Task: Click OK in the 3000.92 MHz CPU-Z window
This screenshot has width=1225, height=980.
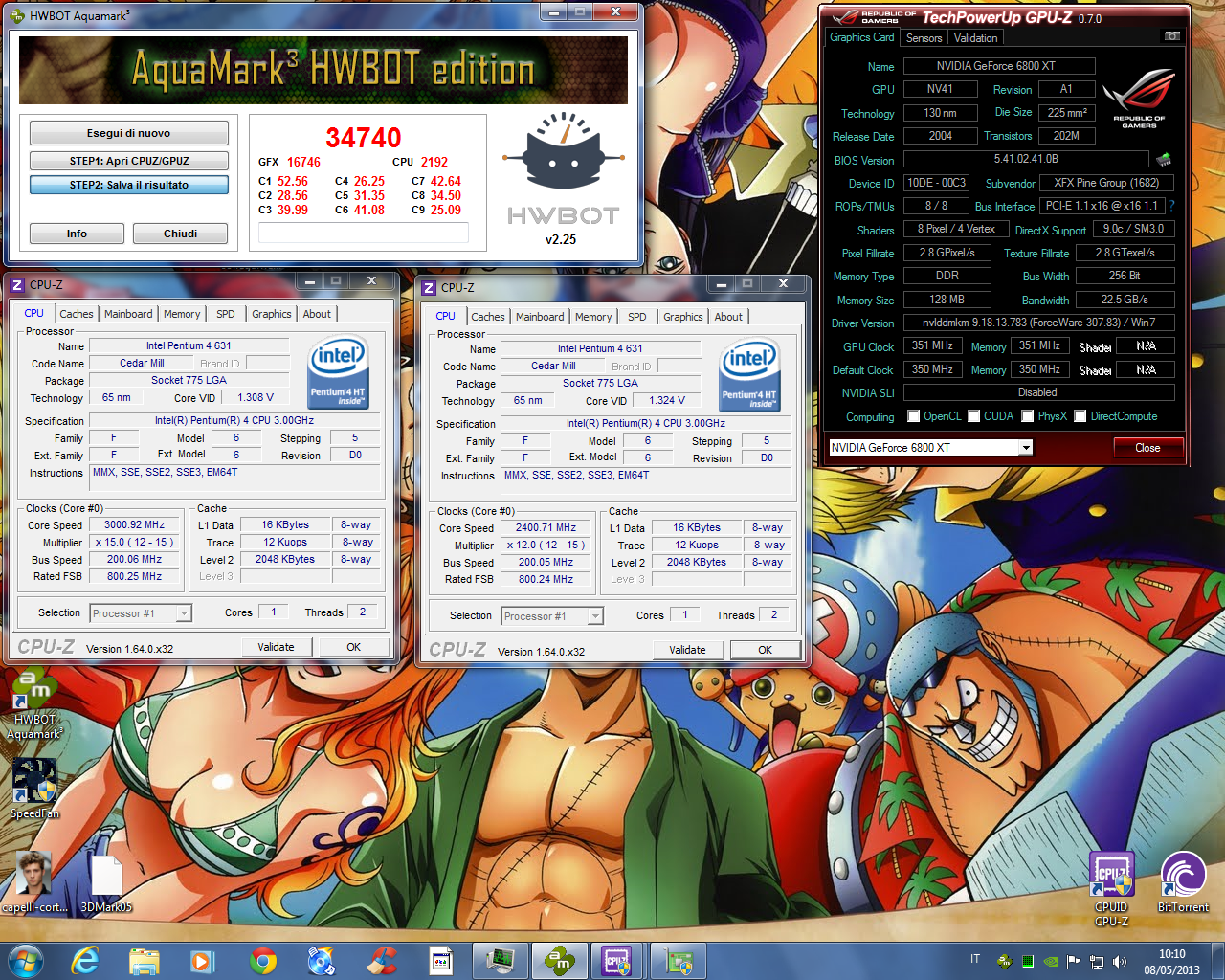Action: pos(353,647)
